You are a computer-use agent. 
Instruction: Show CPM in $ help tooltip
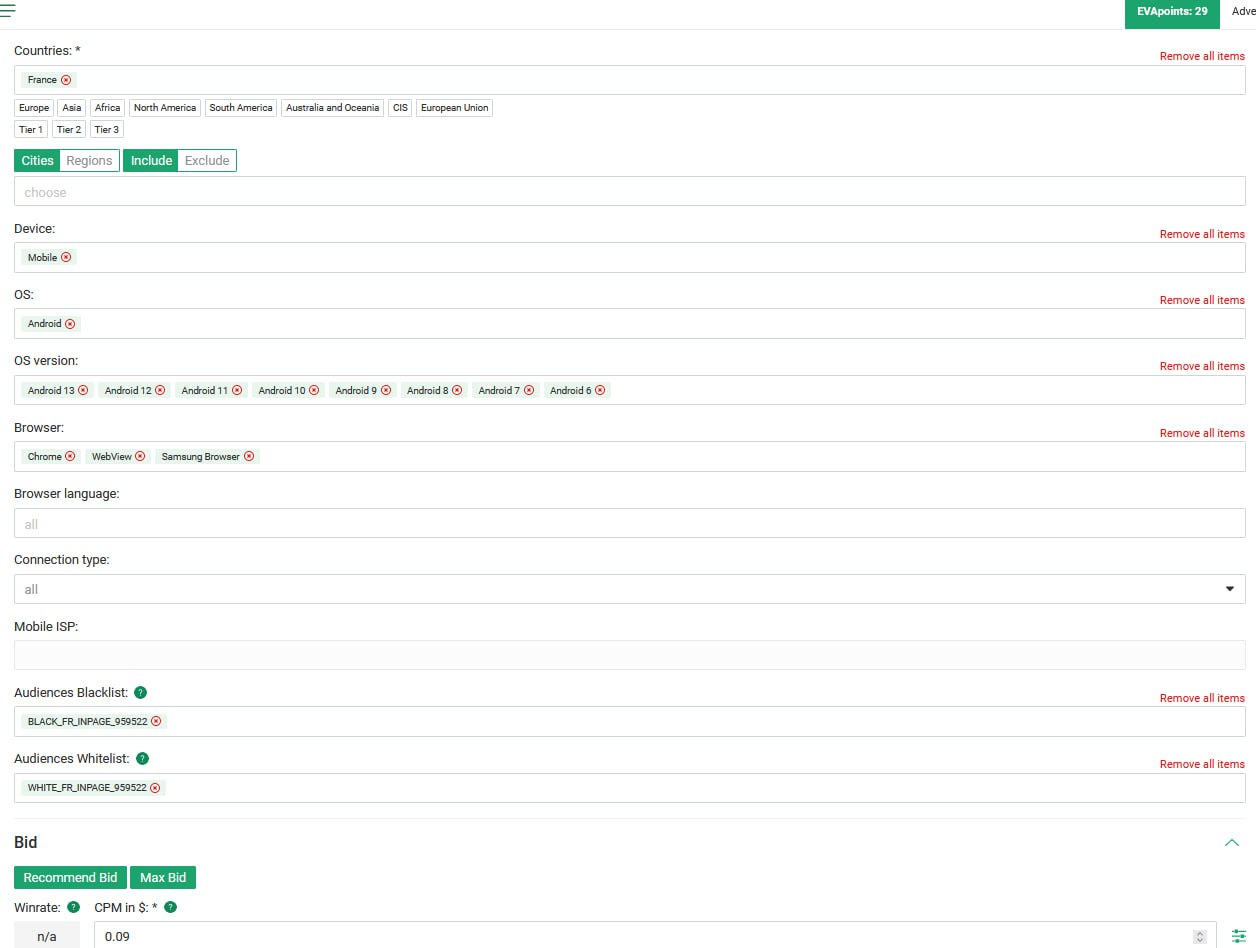pos(170,907)
